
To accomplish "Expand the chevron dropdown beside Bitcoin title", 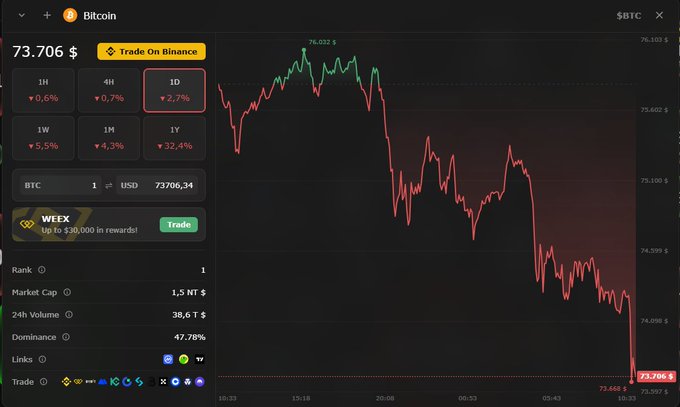I will point(21,15).
